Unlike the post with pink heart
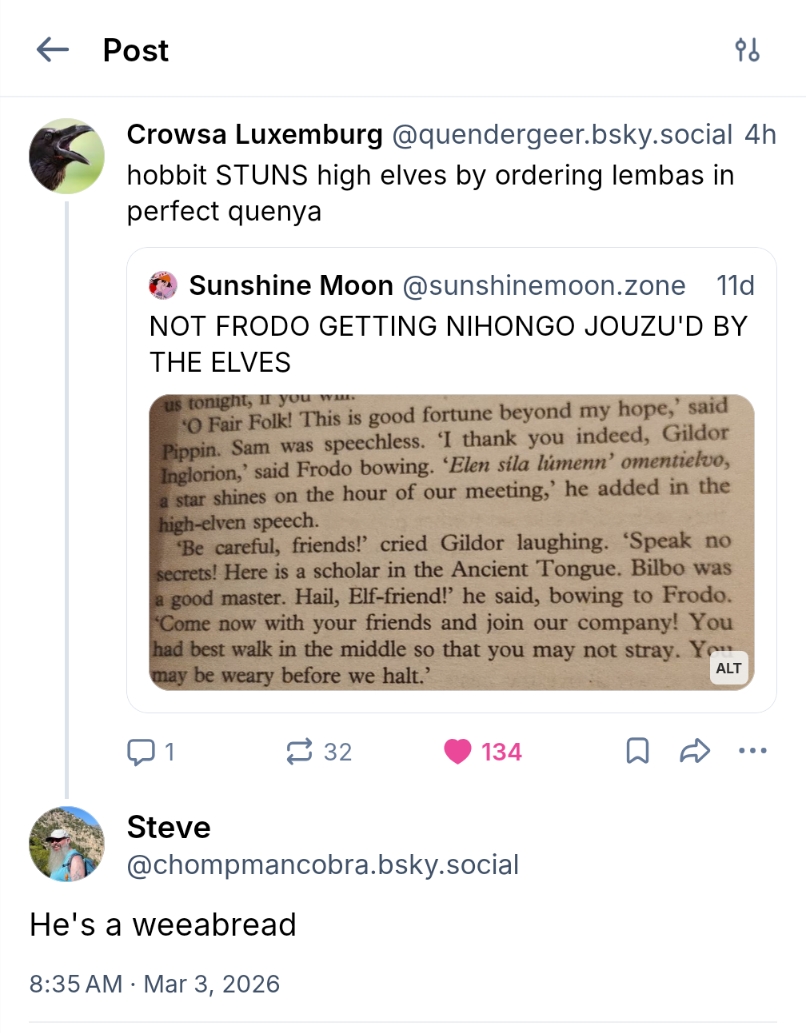Viewport: 806px width, 1033px height. click(458, 751)
